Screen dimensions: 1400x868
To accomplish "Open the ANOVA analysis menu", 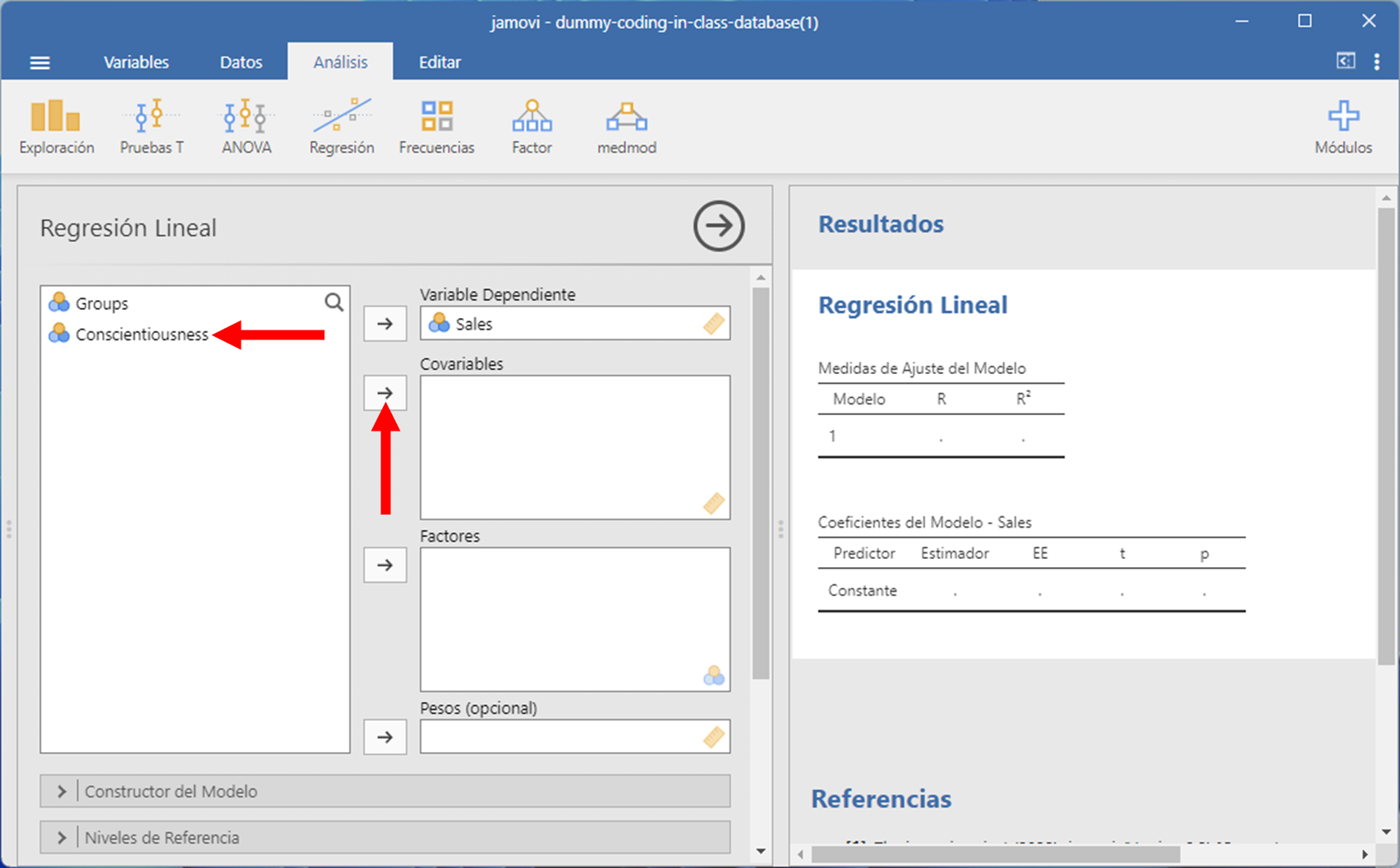I will click(x=246, y=127).
